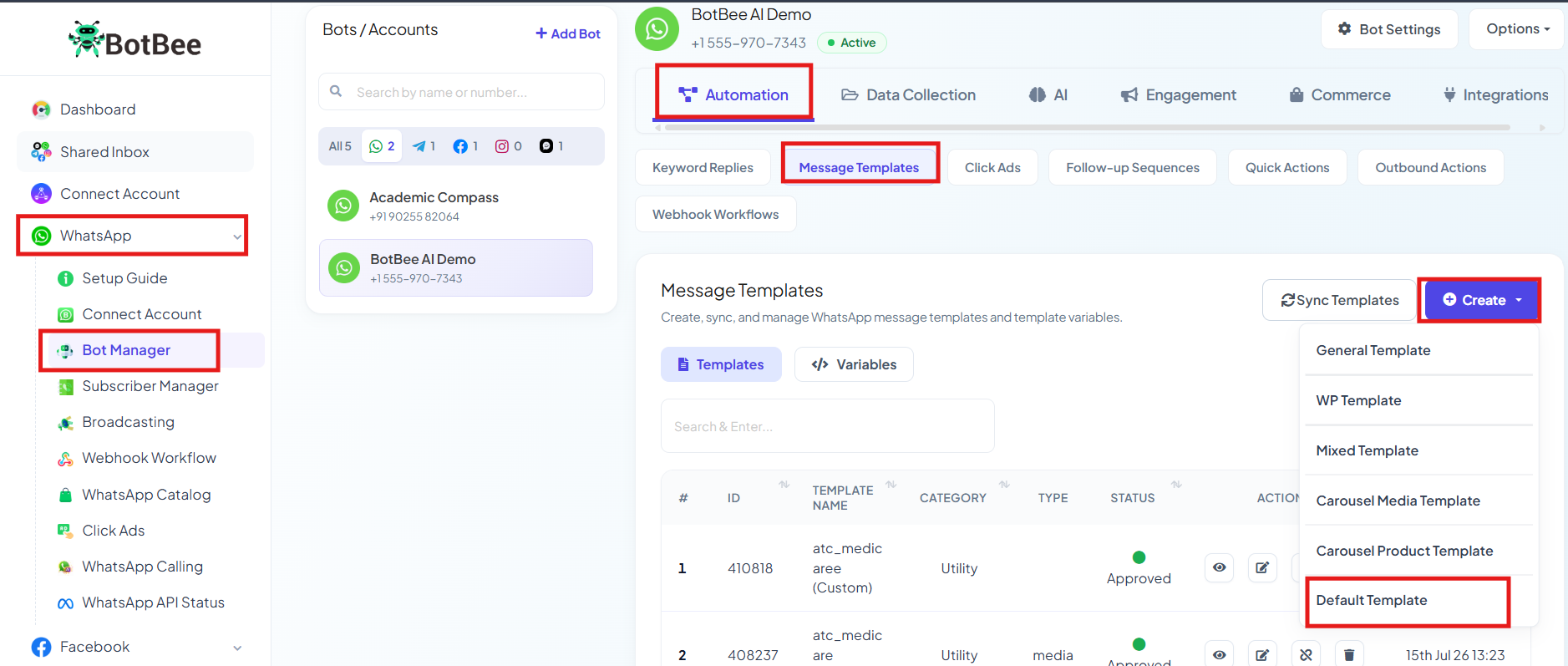Switch to the Integrations tab
The width and height of the screenshot is (1568, 666).
tap(1495, 95)
